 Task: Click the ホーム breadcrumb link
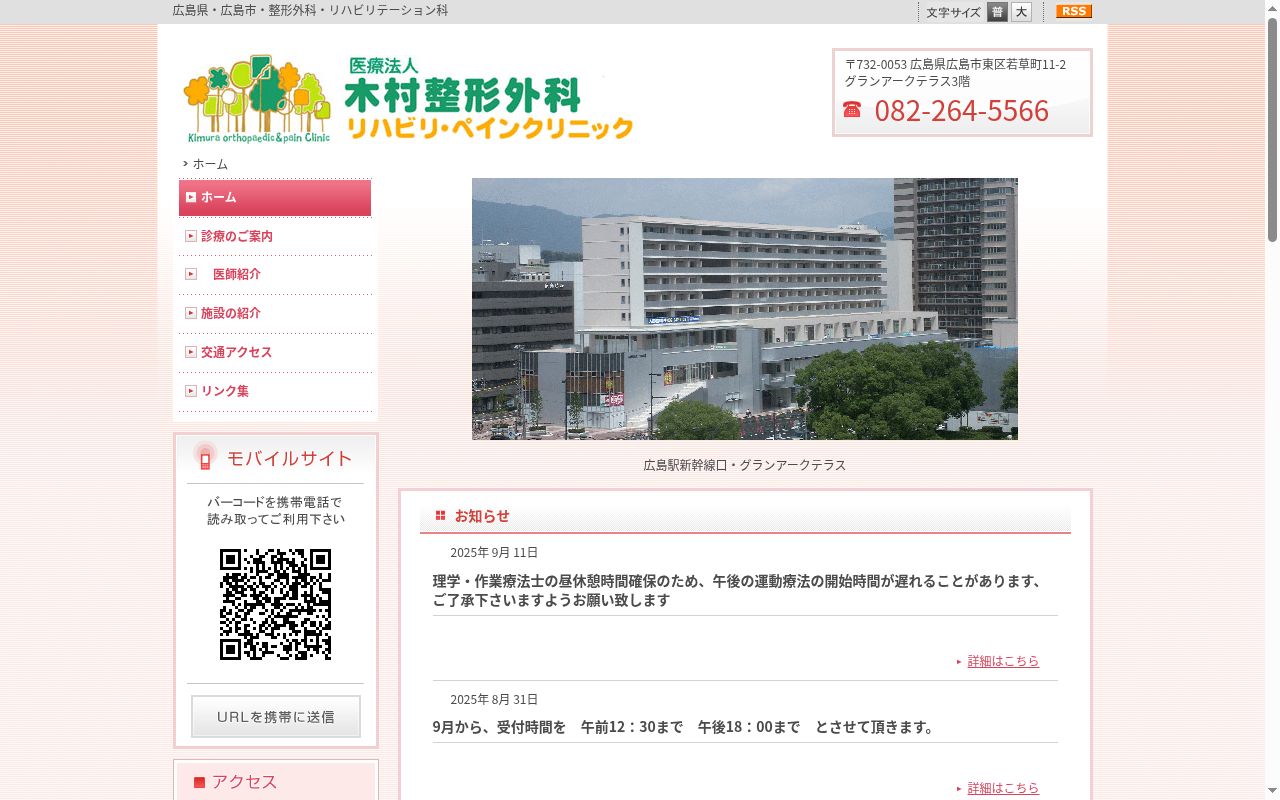(x=210, y=164)
